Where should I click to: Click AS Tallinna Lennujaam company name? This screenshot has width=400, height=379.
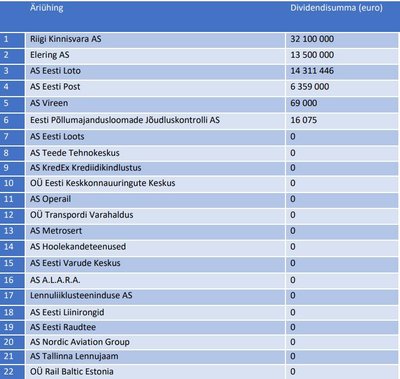tap(74, 356)
